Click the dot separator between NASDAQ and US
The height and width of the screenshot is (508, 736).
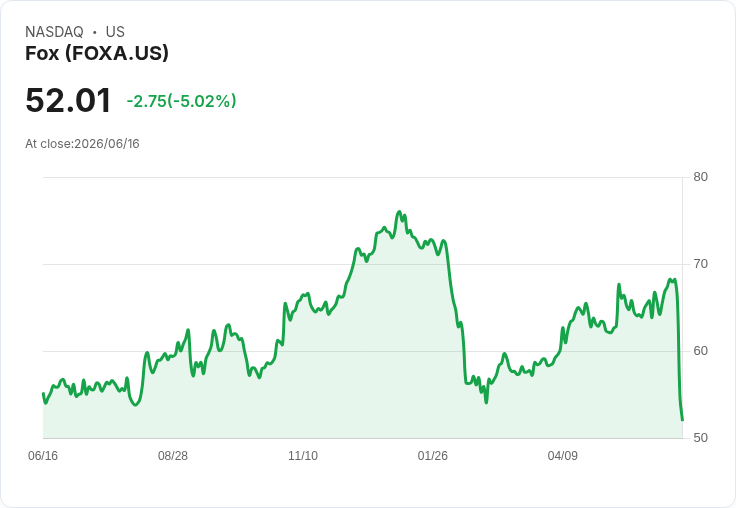(94, 32)
